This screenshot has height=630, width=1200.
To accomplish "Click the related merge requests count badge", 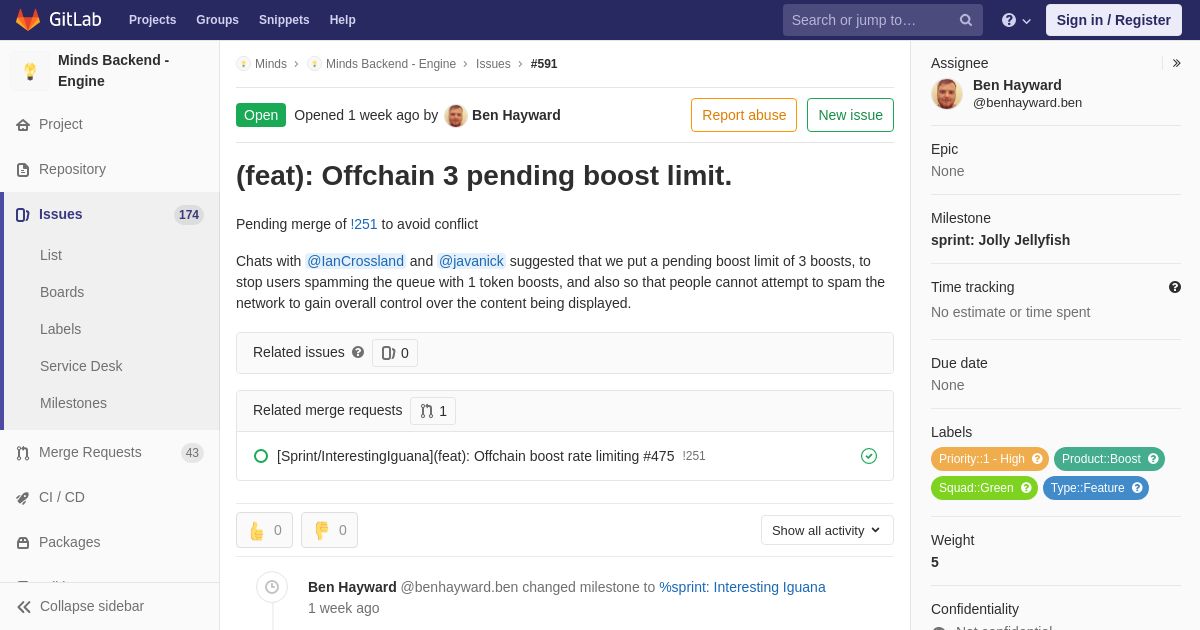I will tap(433, 411).
